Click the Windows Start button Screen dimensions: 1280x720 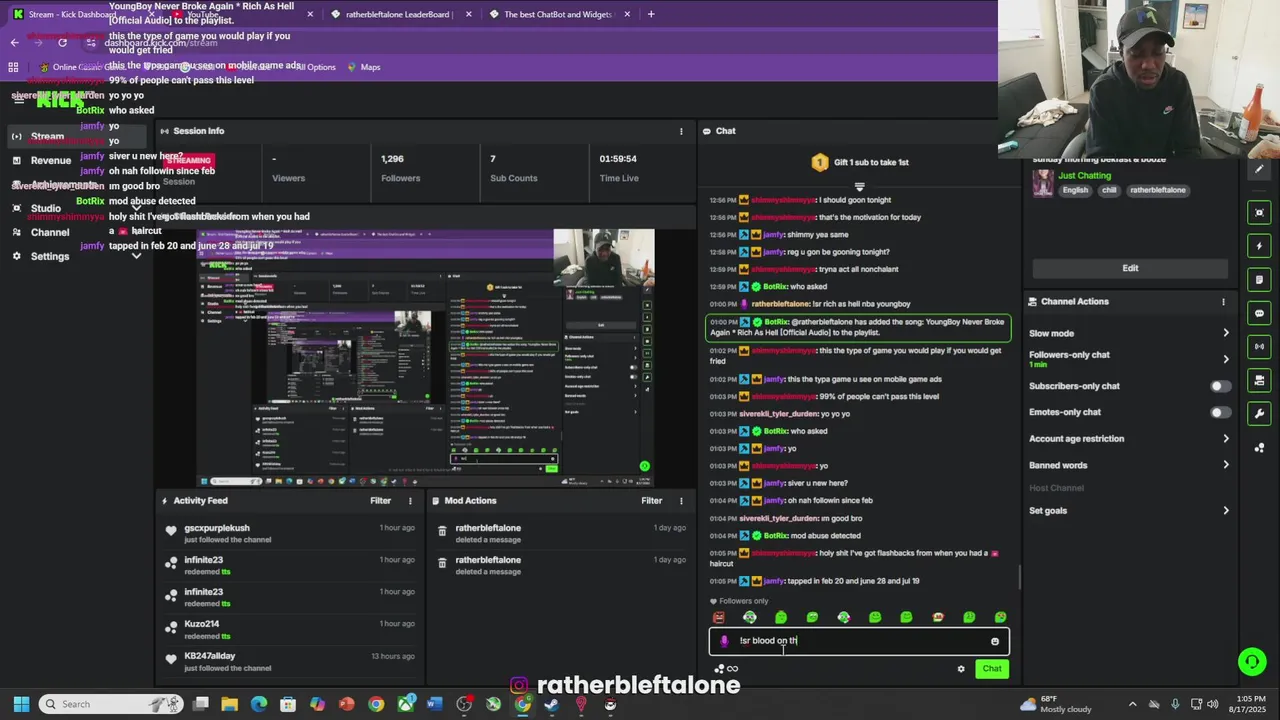(21, 704)
